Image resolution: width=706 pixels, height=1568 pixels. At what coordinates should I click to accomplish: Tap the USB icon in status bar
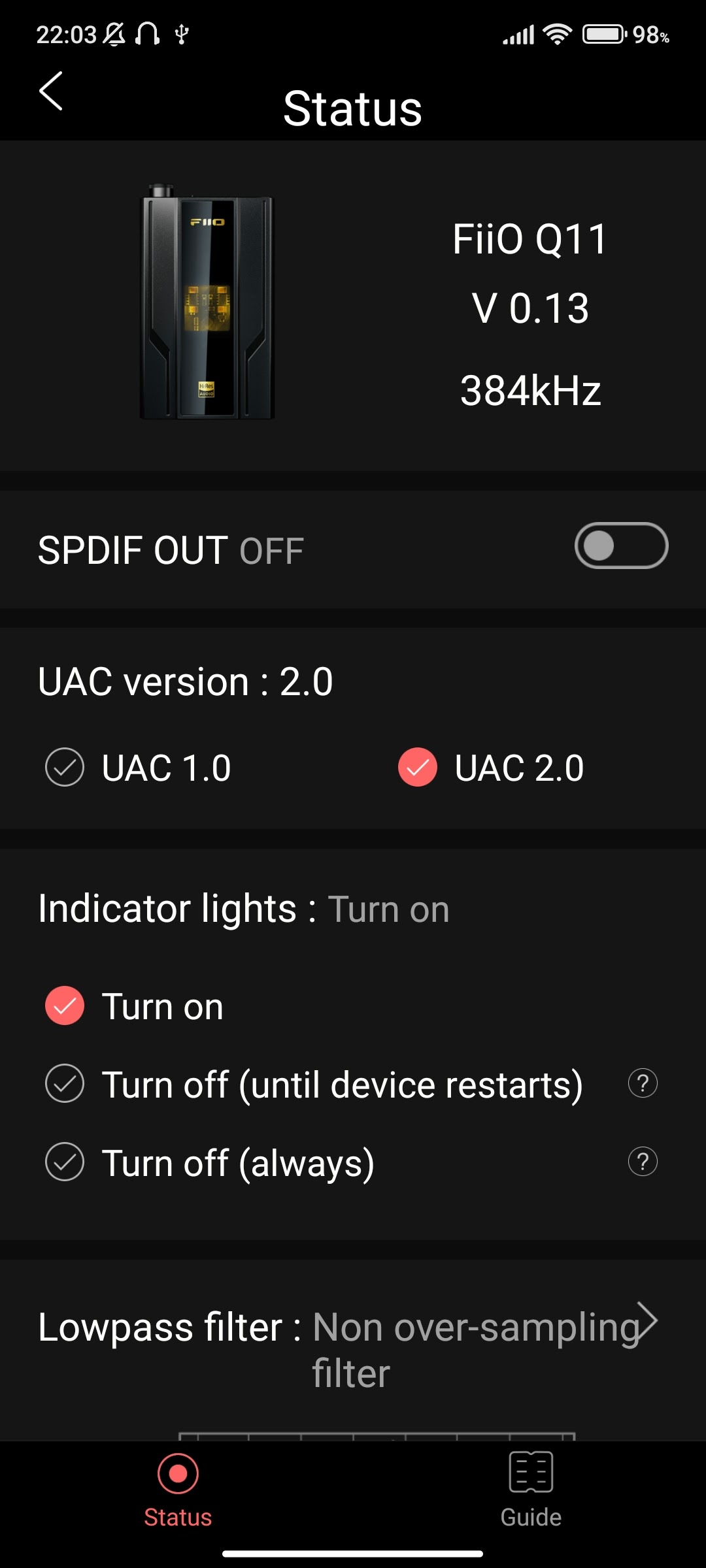point(182,34)
